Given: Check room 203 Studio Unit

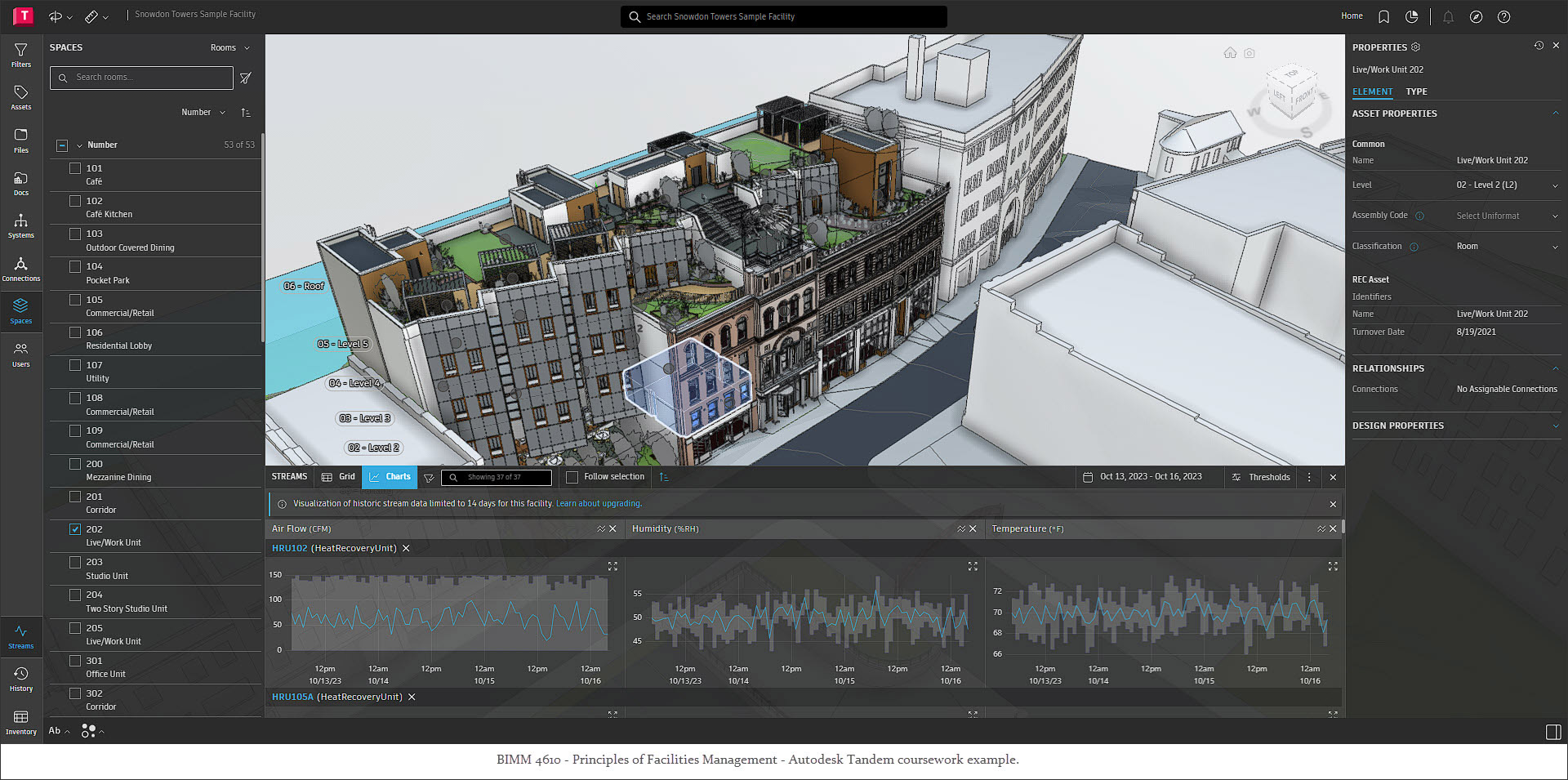Looking at the screenshot, I should (x=75, y=562).
